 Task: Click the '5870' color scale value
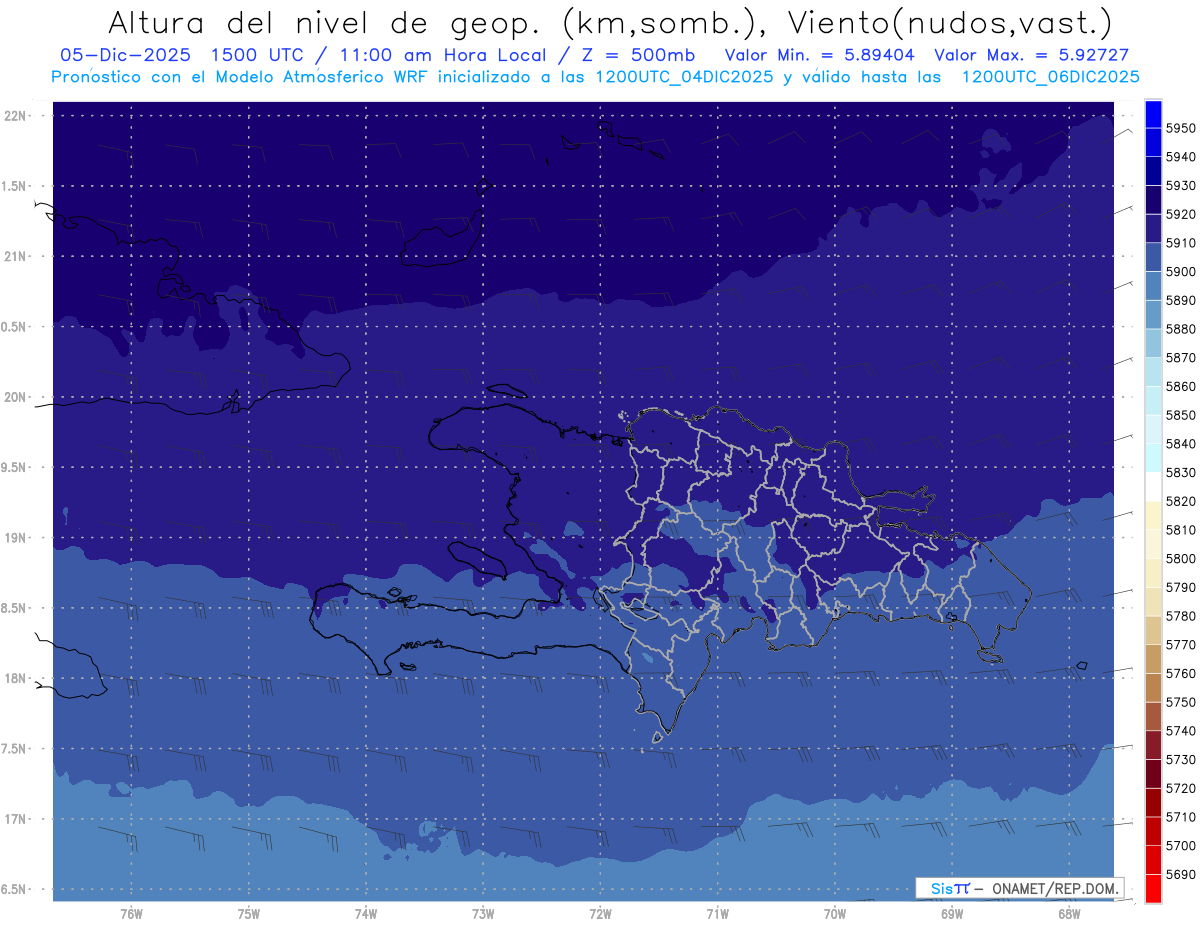coord(1180,358)
